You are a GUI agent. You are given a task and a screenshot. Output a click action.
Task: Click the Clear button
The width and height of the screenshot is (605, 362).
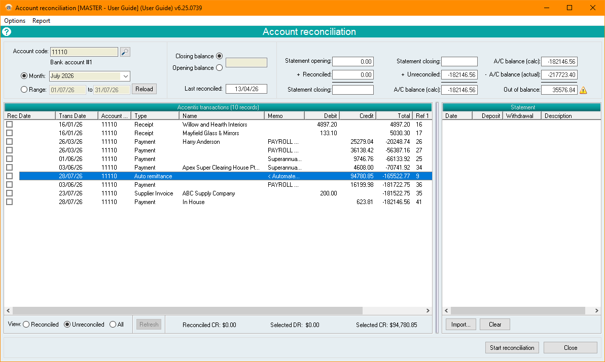tap(495, 325)
